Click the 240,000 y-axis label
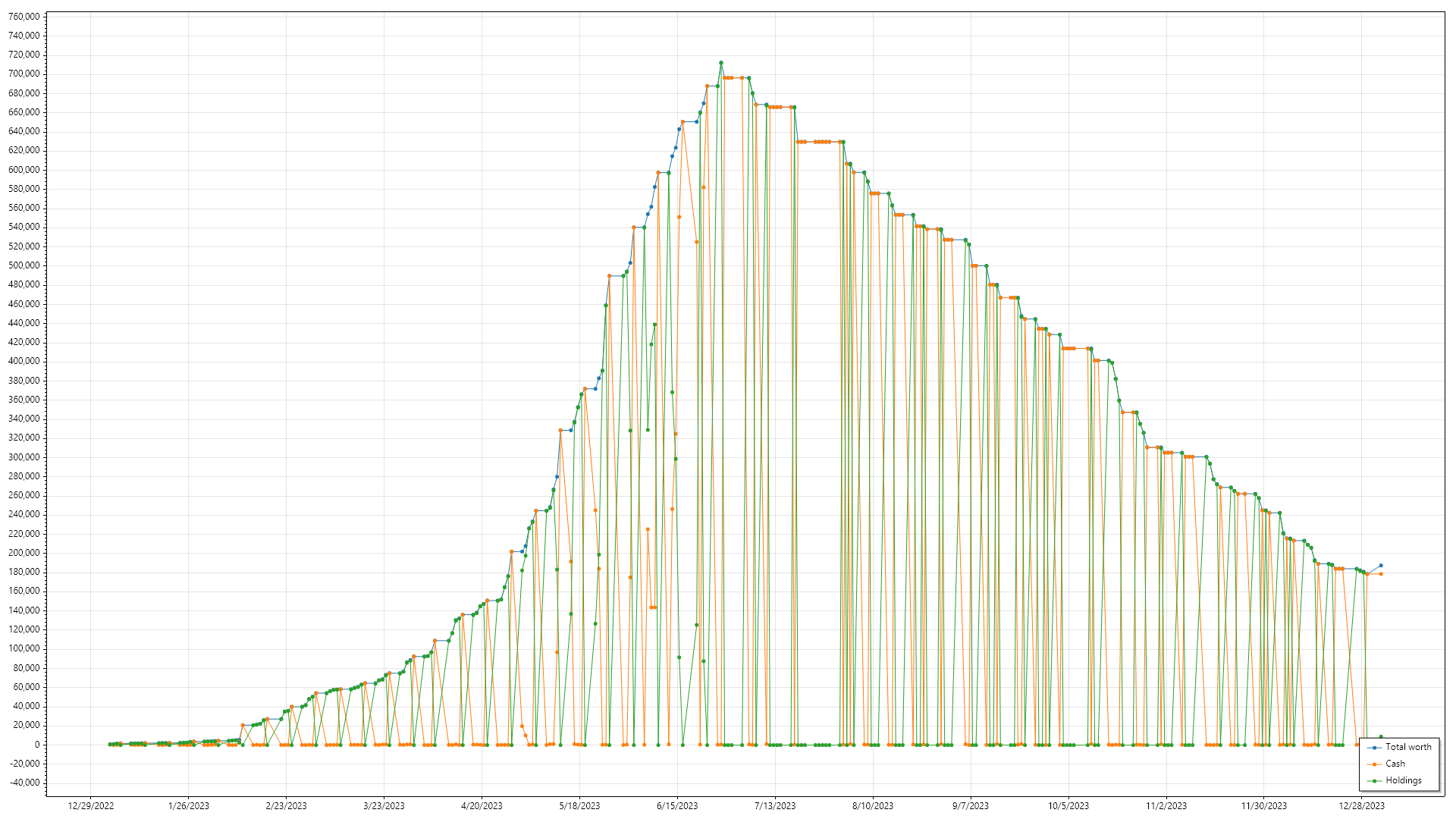This screenshot has width=1456, height=819. pos(24,514)
